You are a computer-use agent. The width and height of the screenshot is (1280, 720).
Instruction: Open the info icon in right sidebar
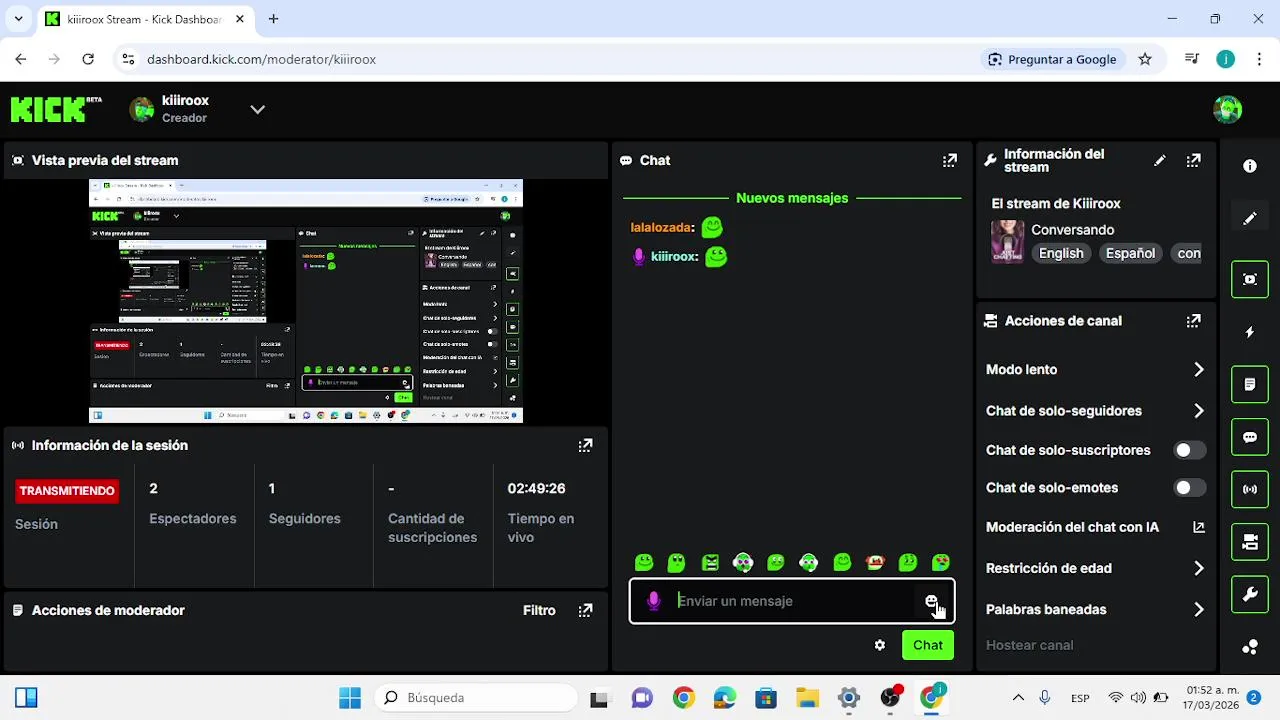click(x=1250, y=166)
